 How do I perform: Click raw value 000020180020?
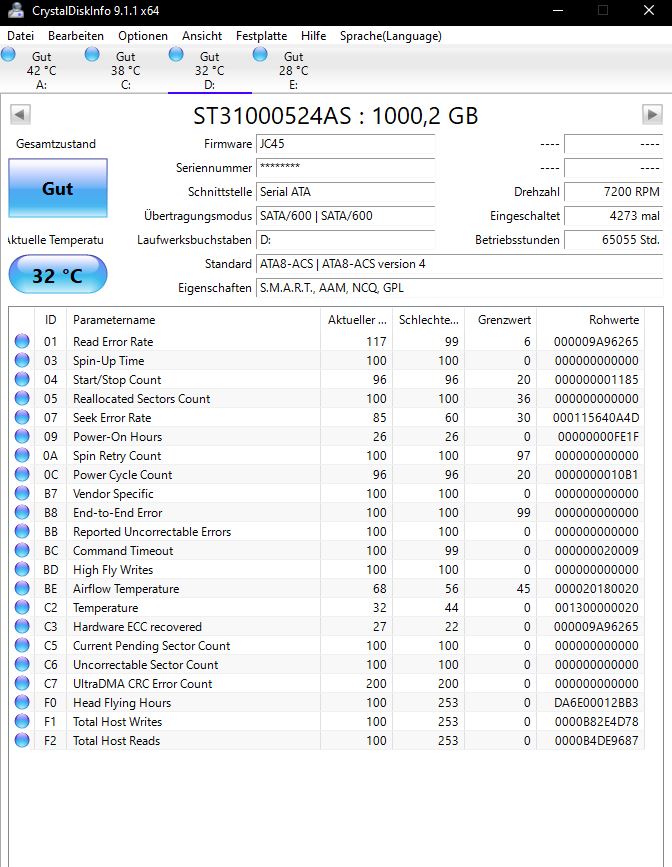596,589
